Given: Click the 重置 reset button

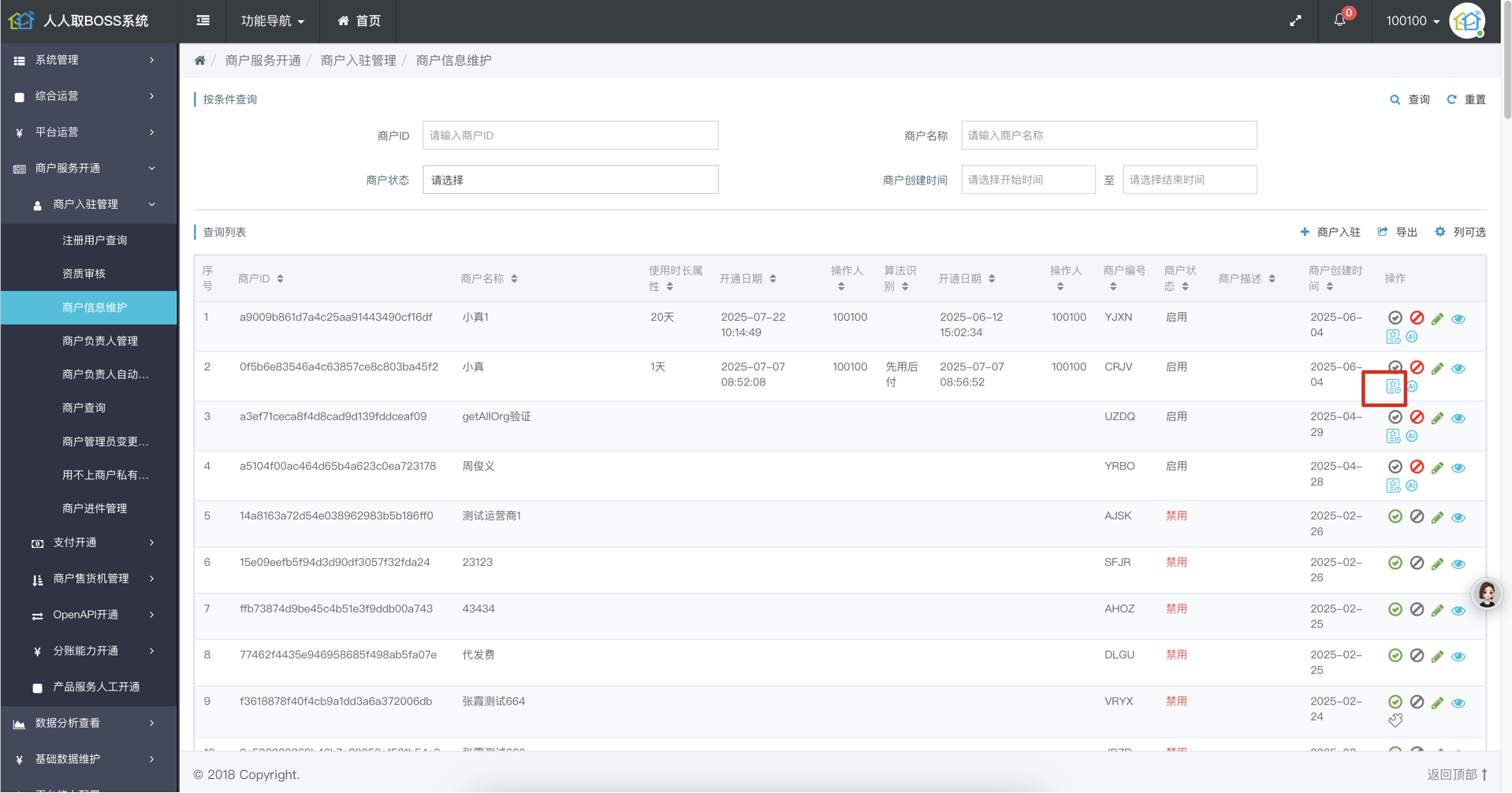Looking at the screenshot, I should (x=1466, y=99).
